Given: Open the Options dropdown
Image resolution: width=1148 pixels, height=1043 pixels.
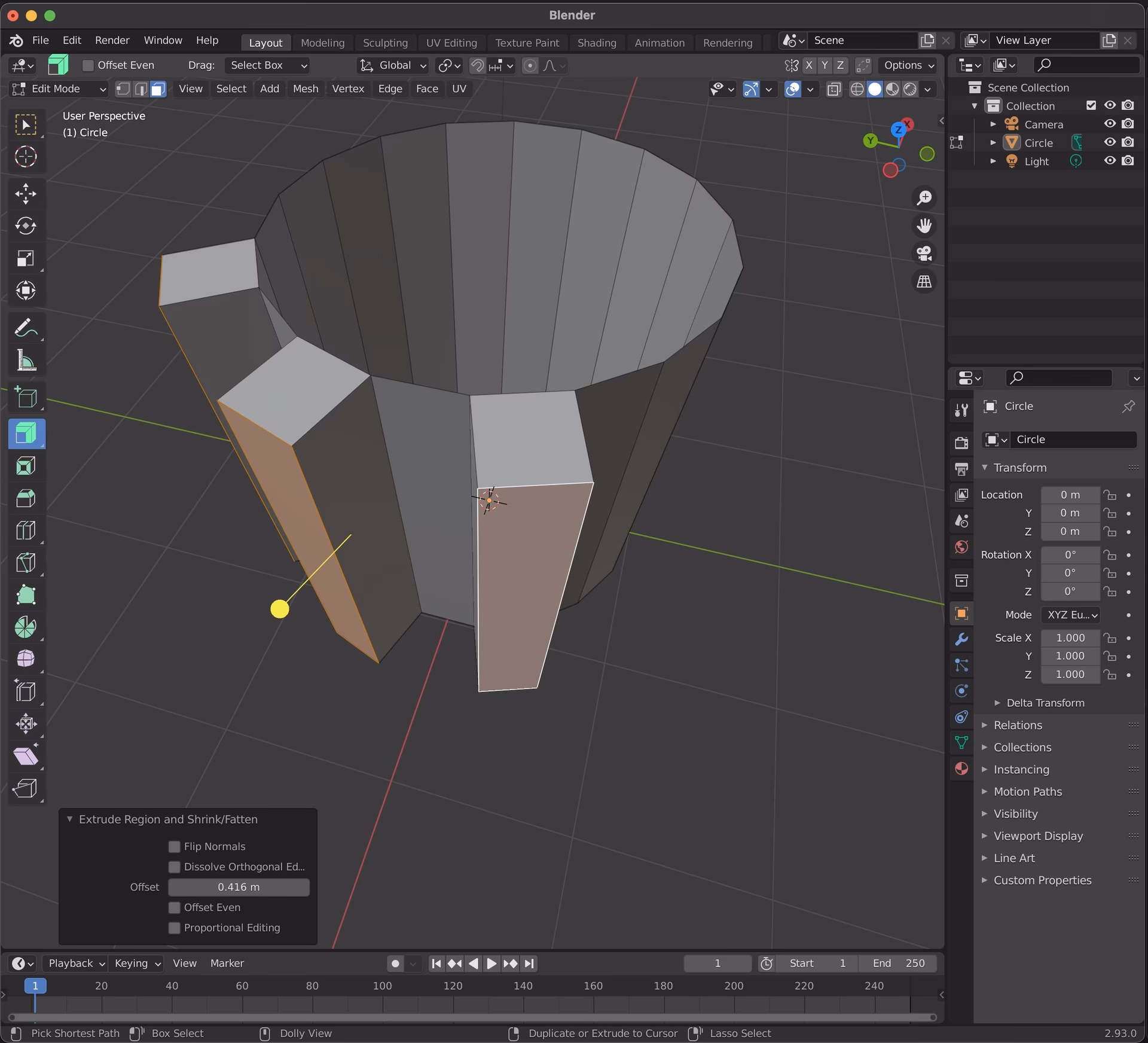Looking at the screenshot, I should click(x=909, y=65).
